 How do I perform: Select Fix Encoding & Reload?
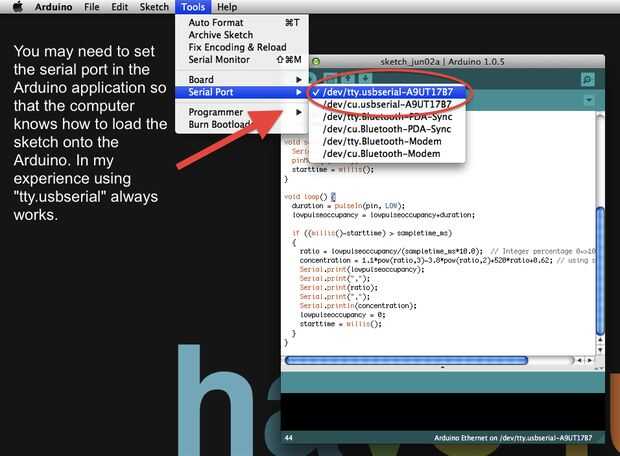[x=242, y=47]
